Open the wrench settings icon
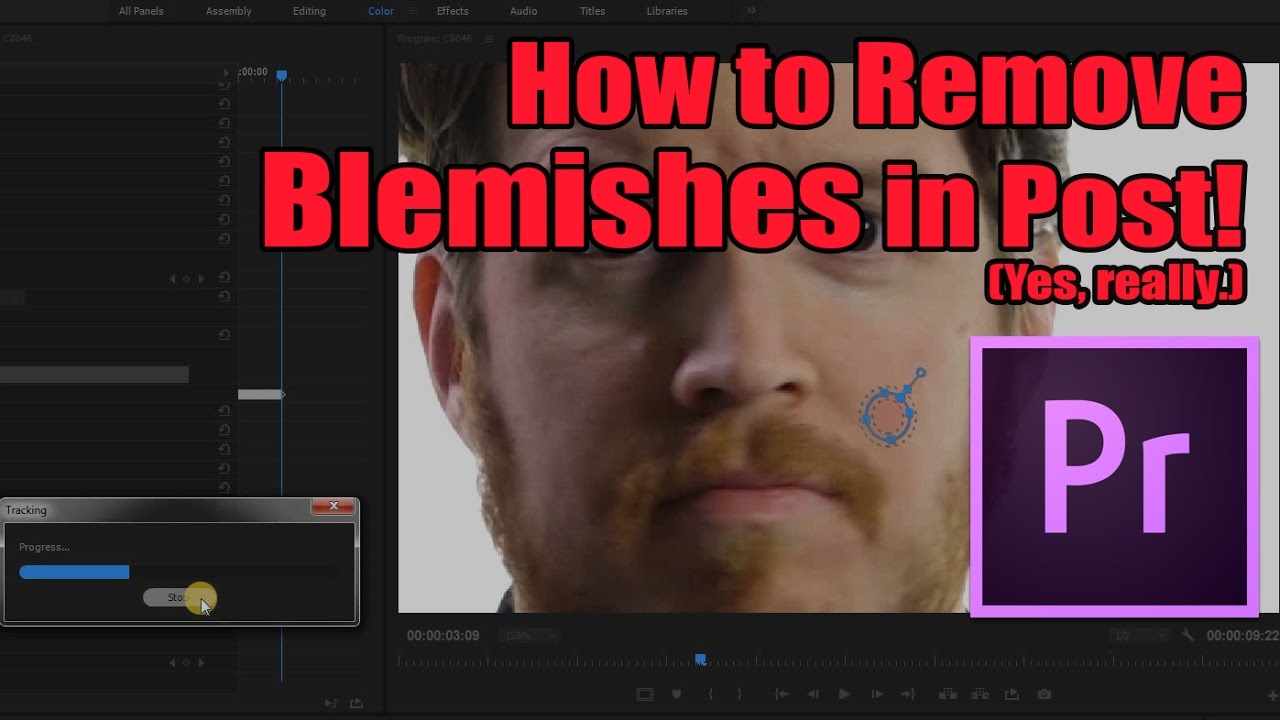Viewport: 1280px width, 720px height. pyautogui.click(x=1188, y=635)
